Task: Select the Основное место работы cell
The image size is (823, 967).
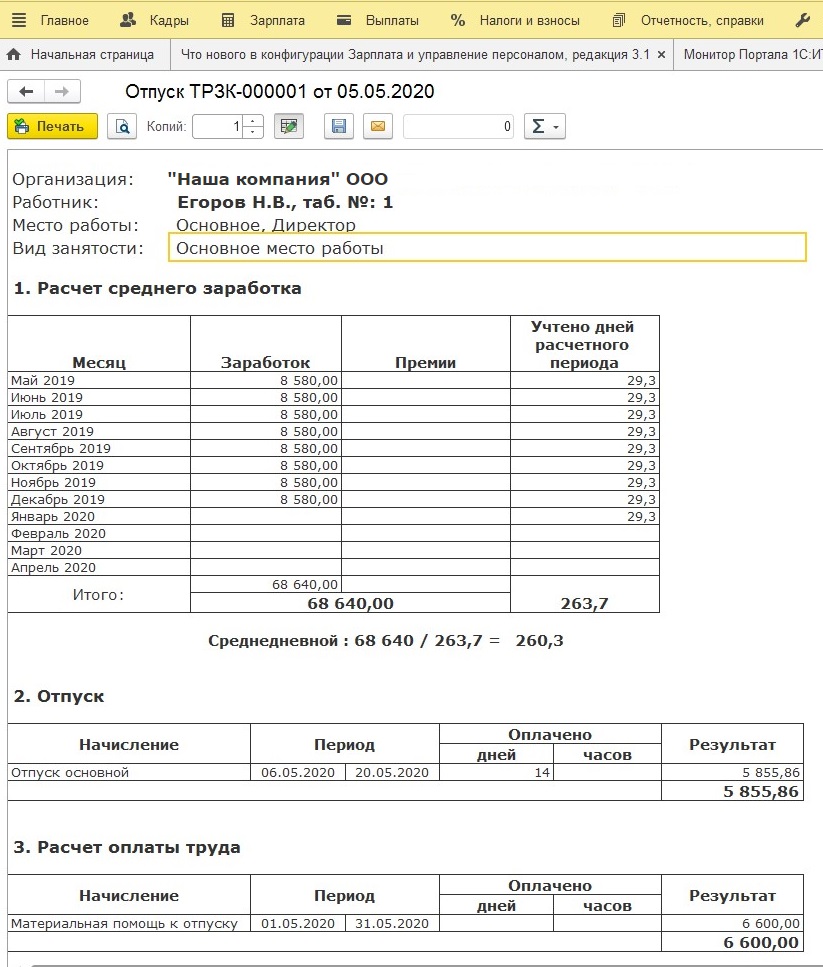Action: (x=487, y=248)
